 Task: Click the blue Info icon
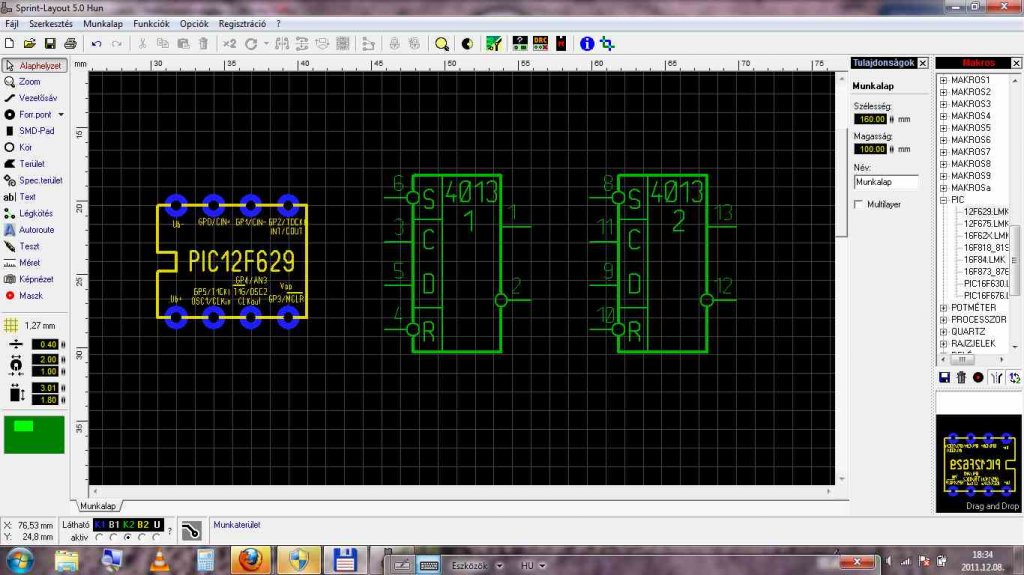point(587,44)
